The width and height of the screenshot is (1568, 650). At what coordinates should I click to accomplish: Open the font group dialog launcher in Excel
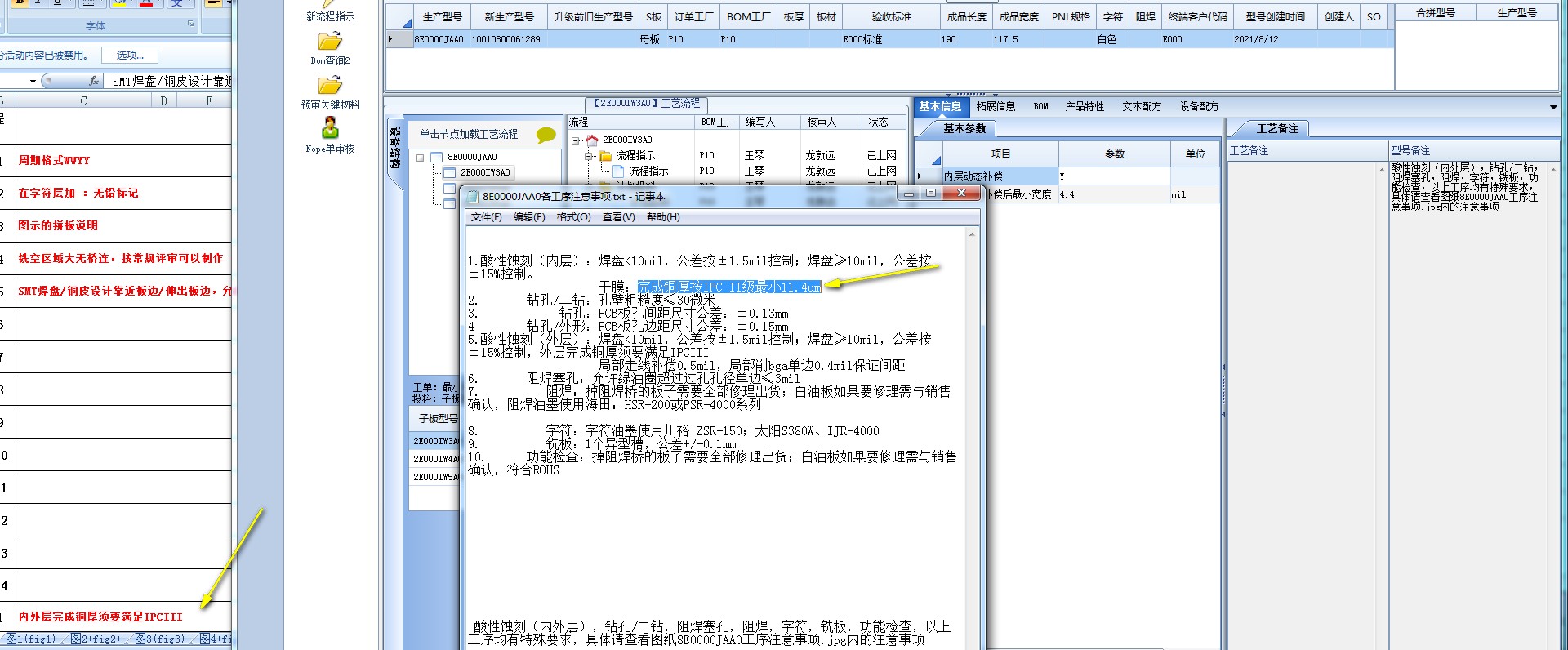pos(191,24)
